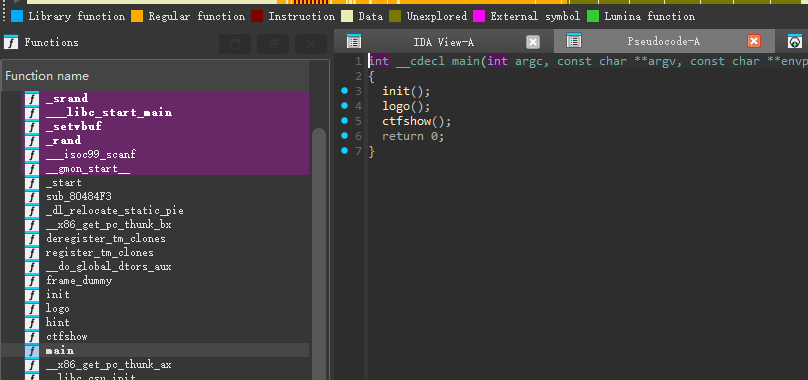Image resolution: width=808 pixels, height=380 pixels.
Task: Toggle breakpoint dot on line 5
Action: click(344, 121)
